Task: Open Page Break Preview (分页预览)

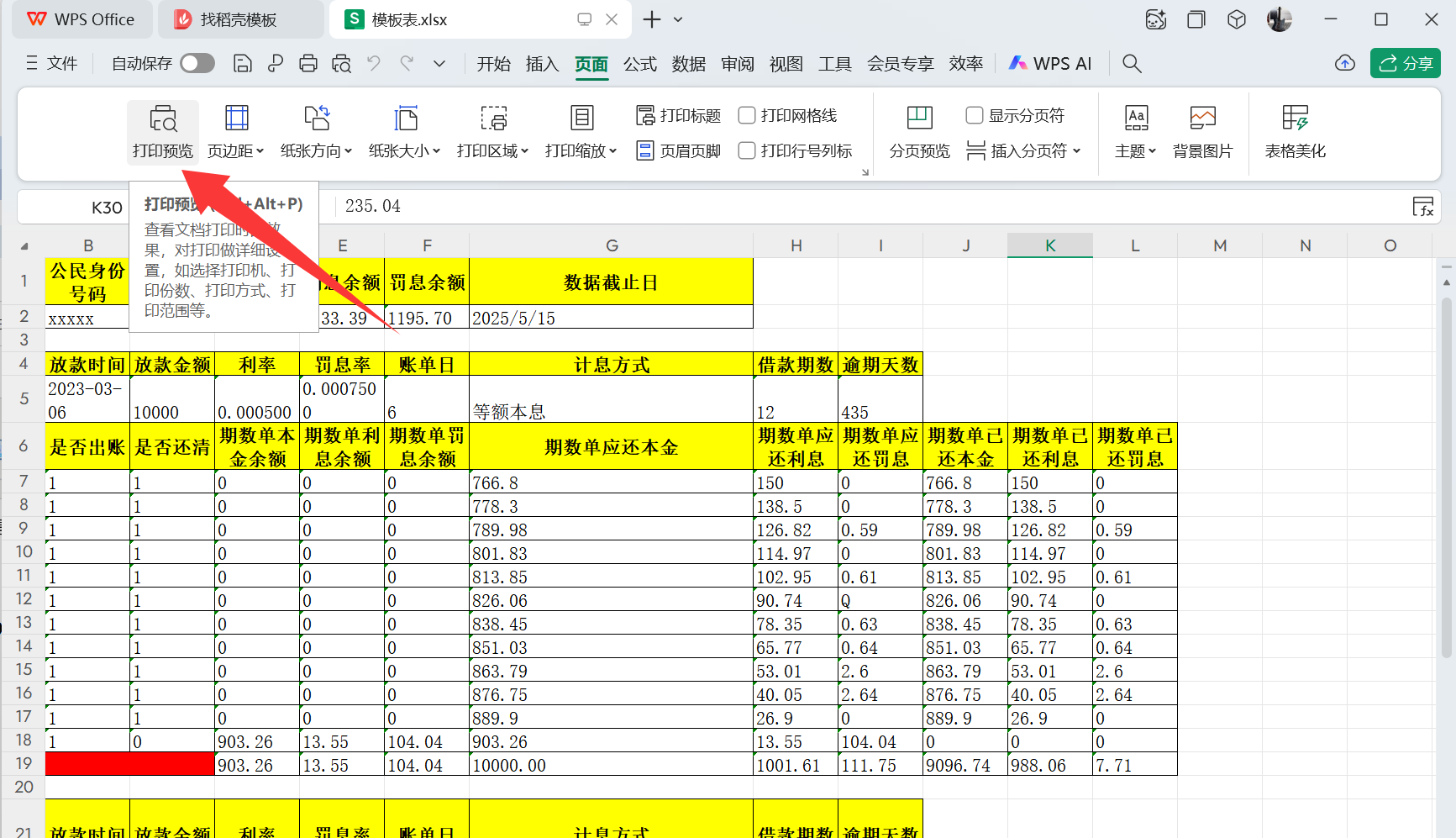Action: 920,132
